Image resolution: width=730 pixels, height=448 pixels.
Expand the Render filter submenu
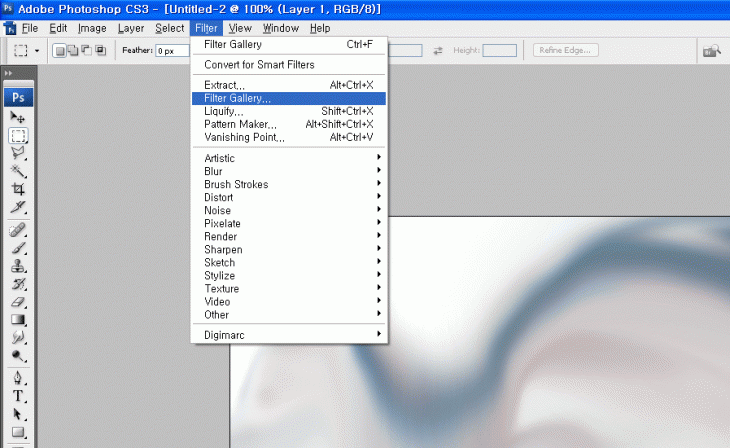pyautogui.click(x=289, y=237)
